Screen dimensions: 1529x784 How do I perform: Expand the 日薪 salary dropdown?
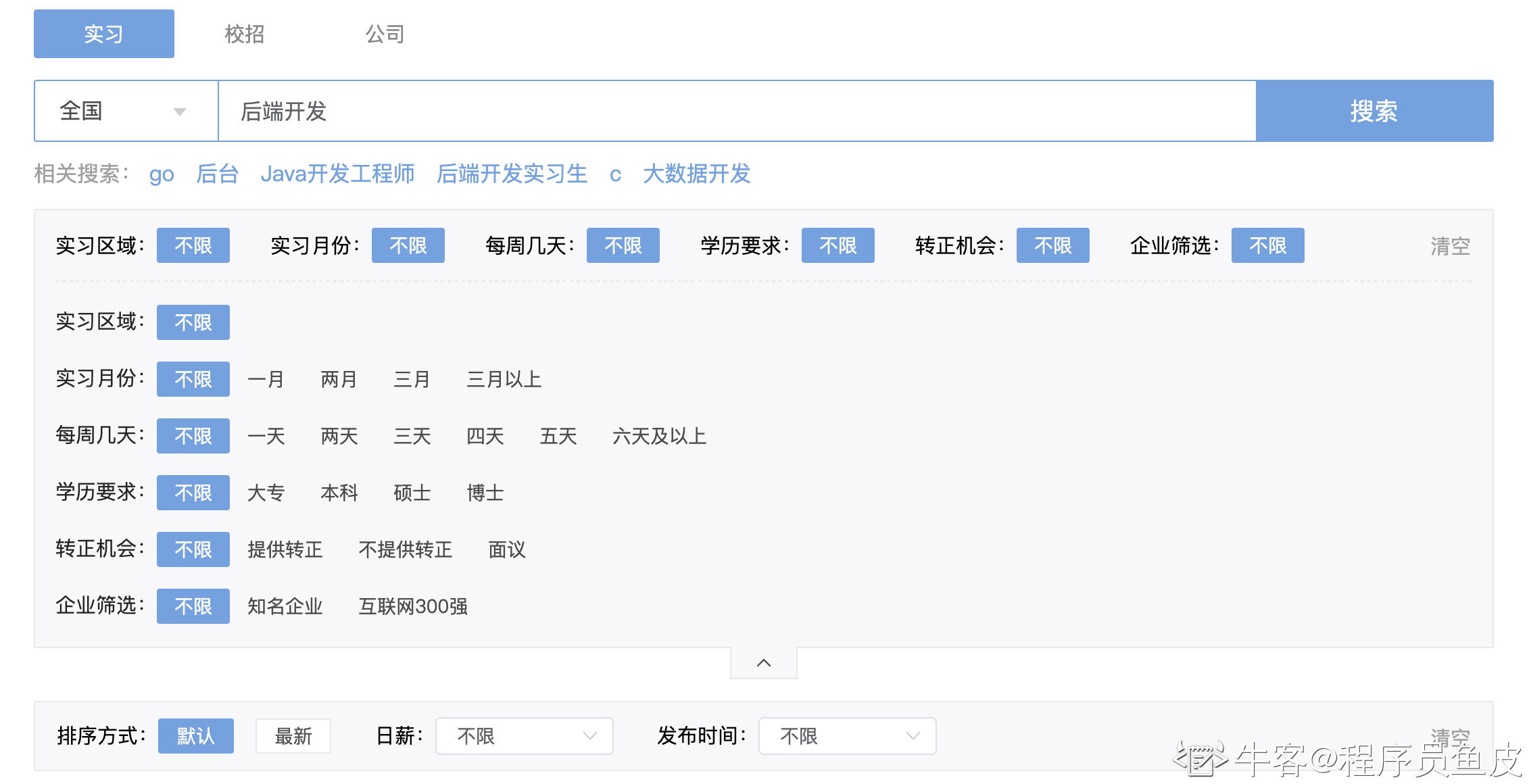(524, 736)
